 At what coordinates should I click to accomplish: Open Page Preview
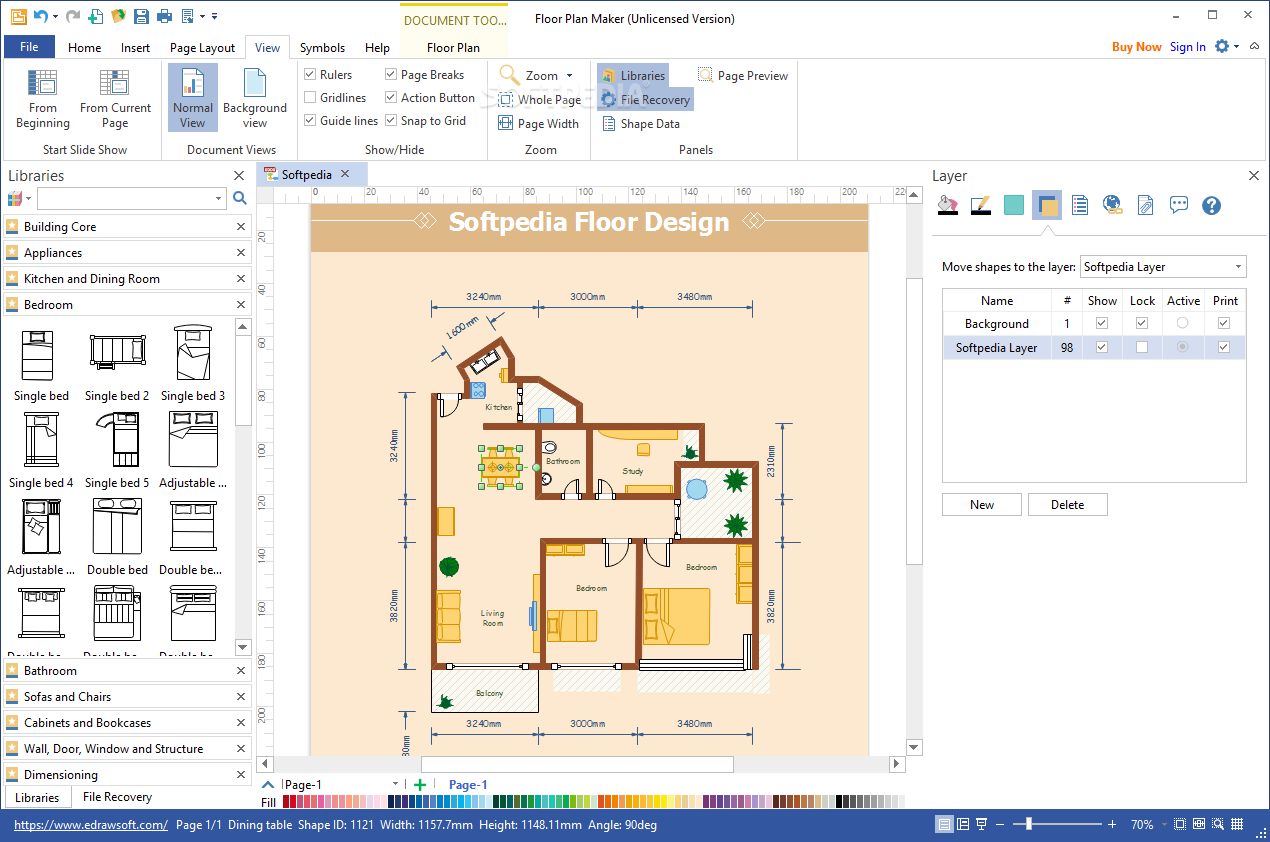743,75
